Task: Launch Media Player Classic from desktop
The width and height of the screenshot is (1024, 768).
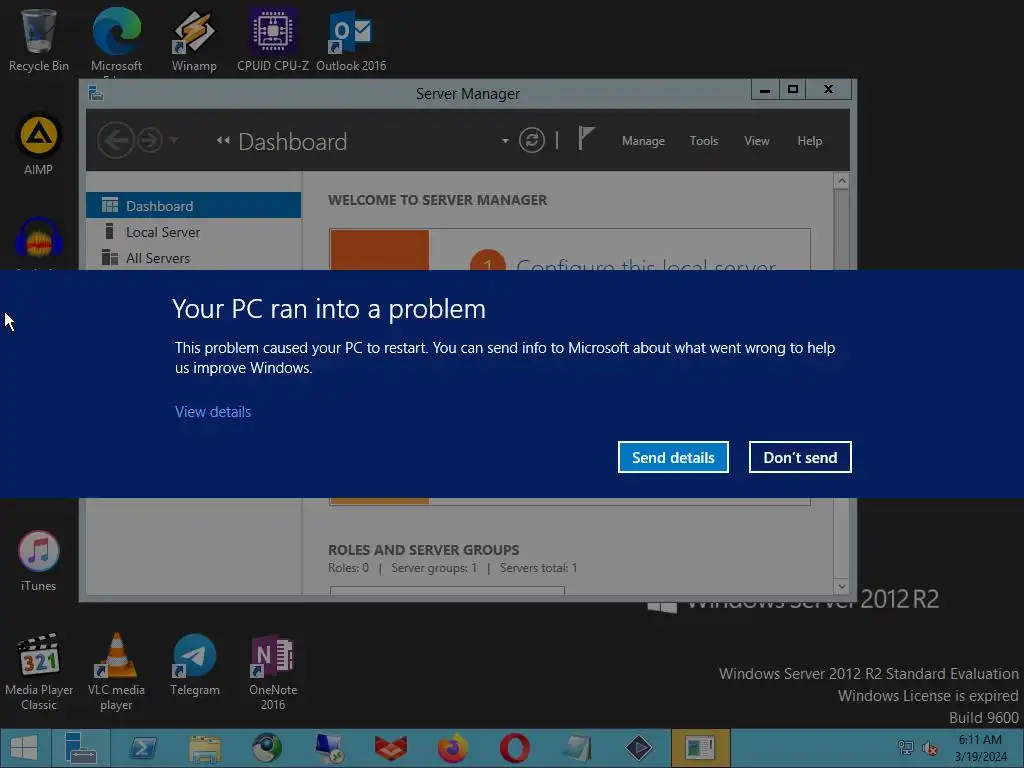Action: click(39, 671)
